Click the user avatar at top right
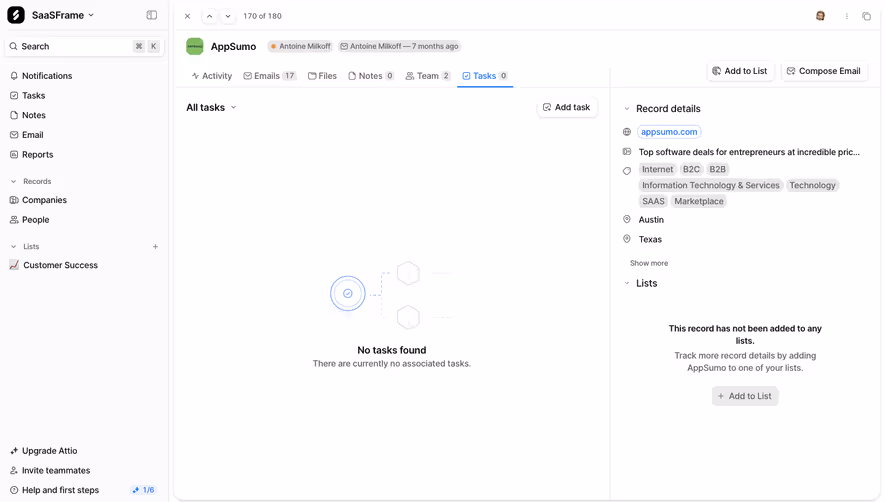 [821, 16]
